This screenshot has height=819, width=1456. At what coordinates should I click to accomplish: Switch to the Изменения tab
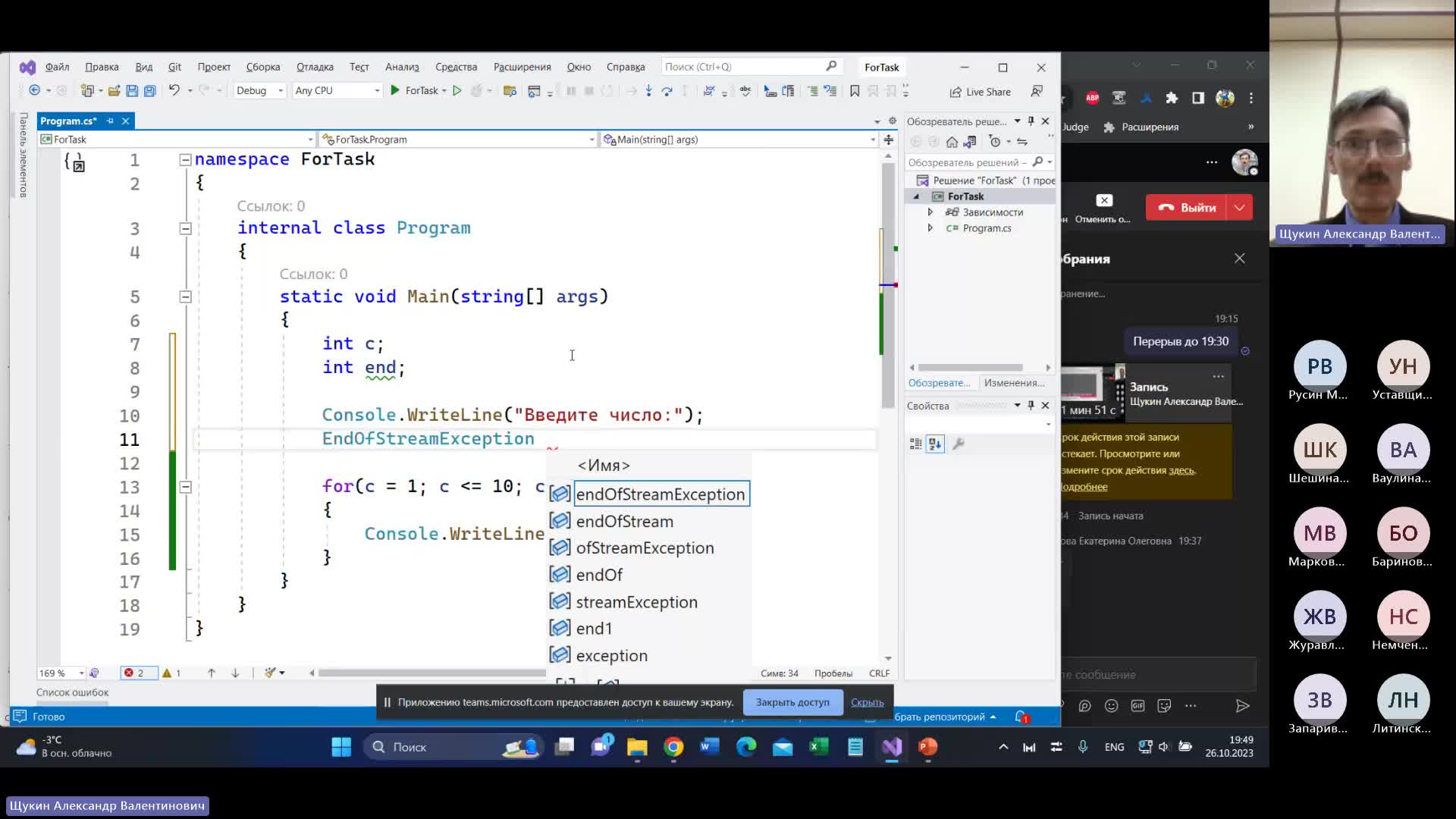[x=1014, y=383]
